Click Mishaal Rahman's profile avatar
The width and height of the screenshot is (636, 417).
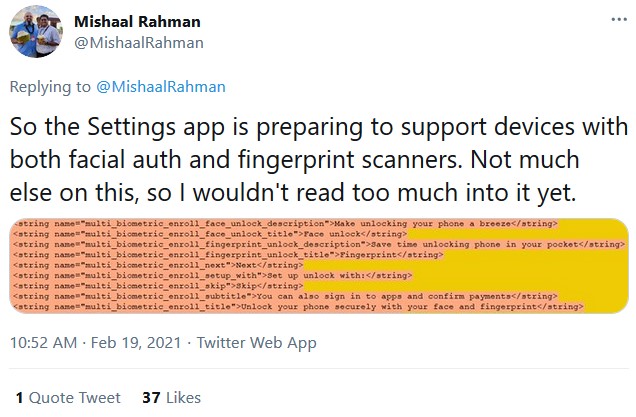(x=37, y=32)
